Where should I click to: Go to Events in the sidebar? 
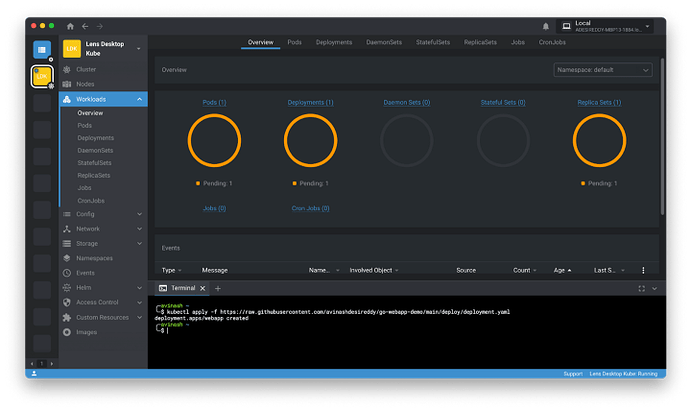click(x=86, y=272)
